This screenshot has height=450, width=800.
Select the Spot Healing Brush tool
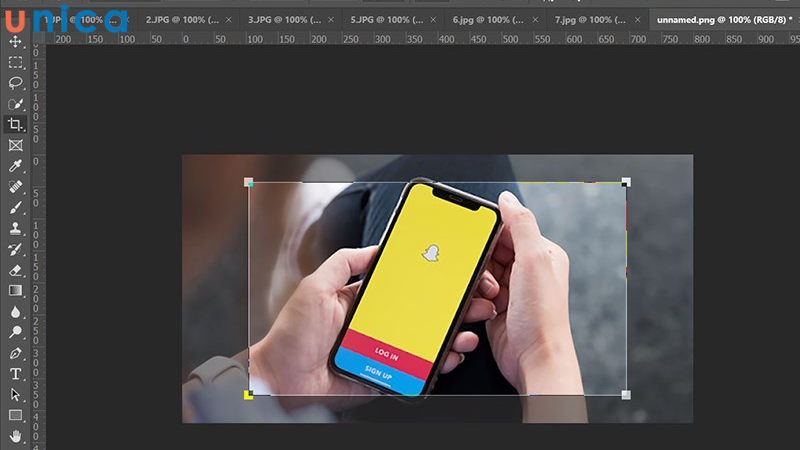pos(15,187)
